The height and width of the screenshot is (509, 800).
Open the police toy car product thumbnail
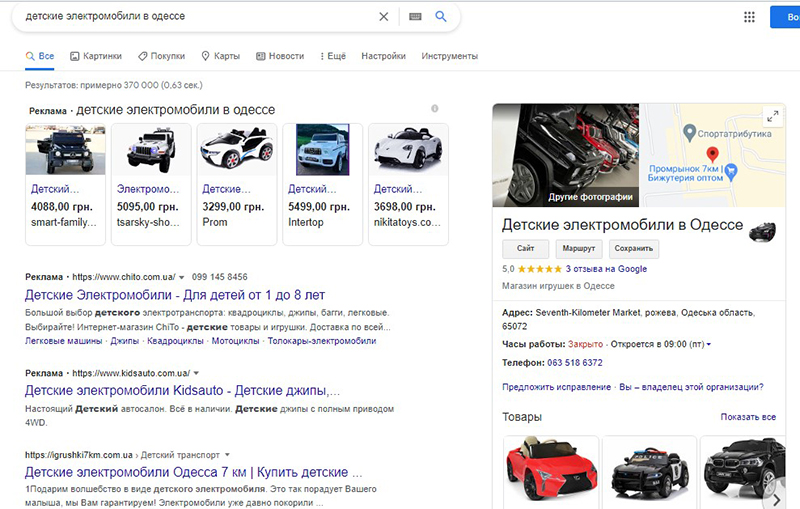click(649, 472)
